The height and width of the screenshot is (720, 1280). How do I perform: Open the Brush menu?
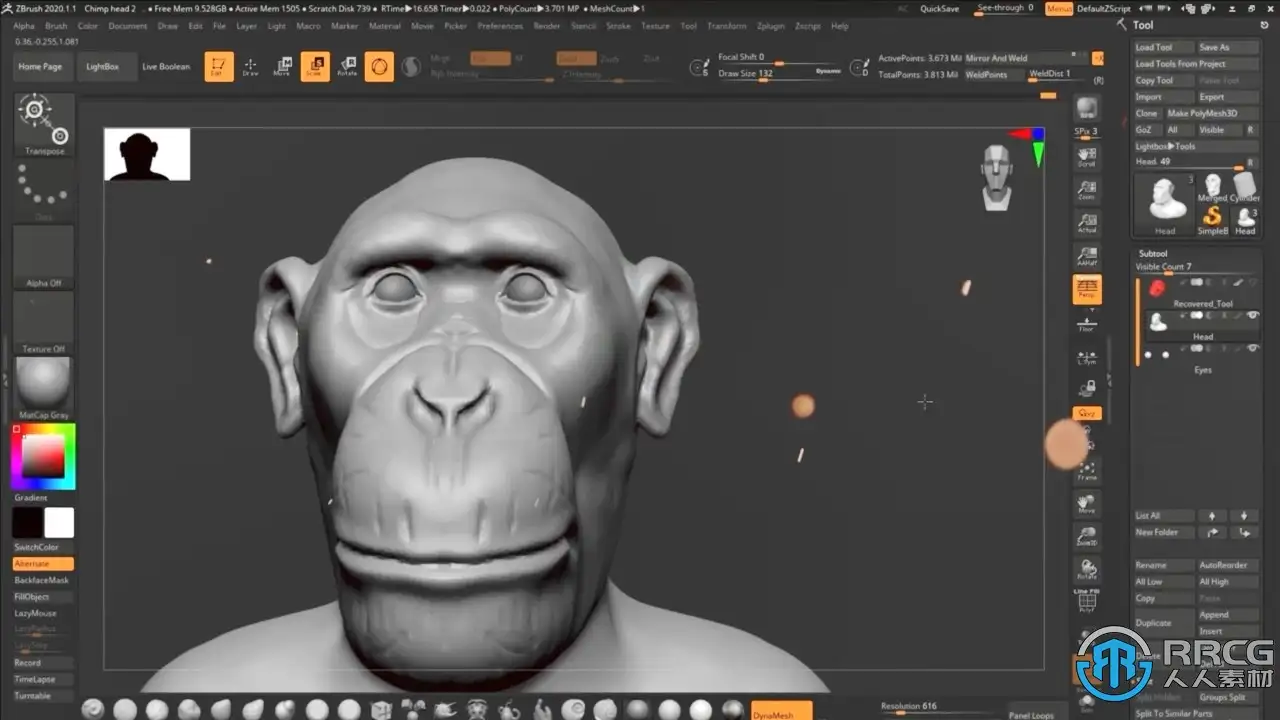56,26
